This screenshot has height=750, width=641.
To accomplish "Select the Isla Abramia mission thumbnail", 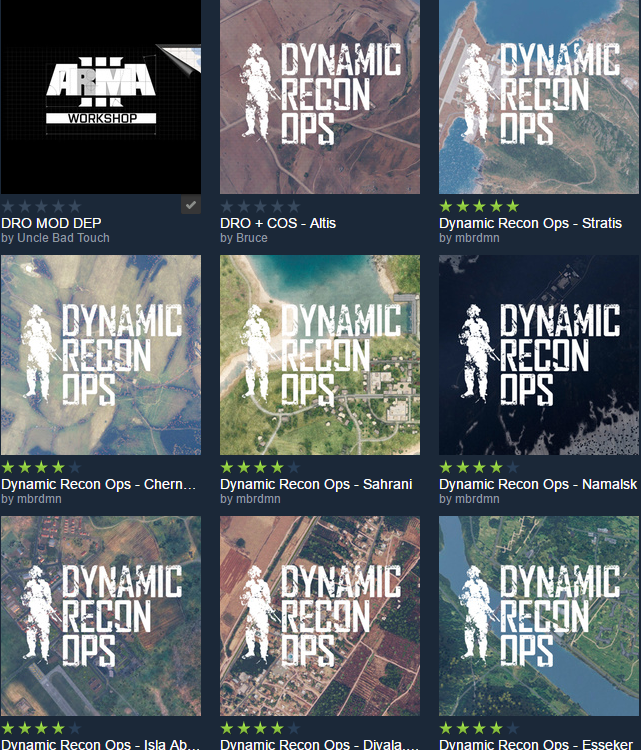I will [100, 615].
